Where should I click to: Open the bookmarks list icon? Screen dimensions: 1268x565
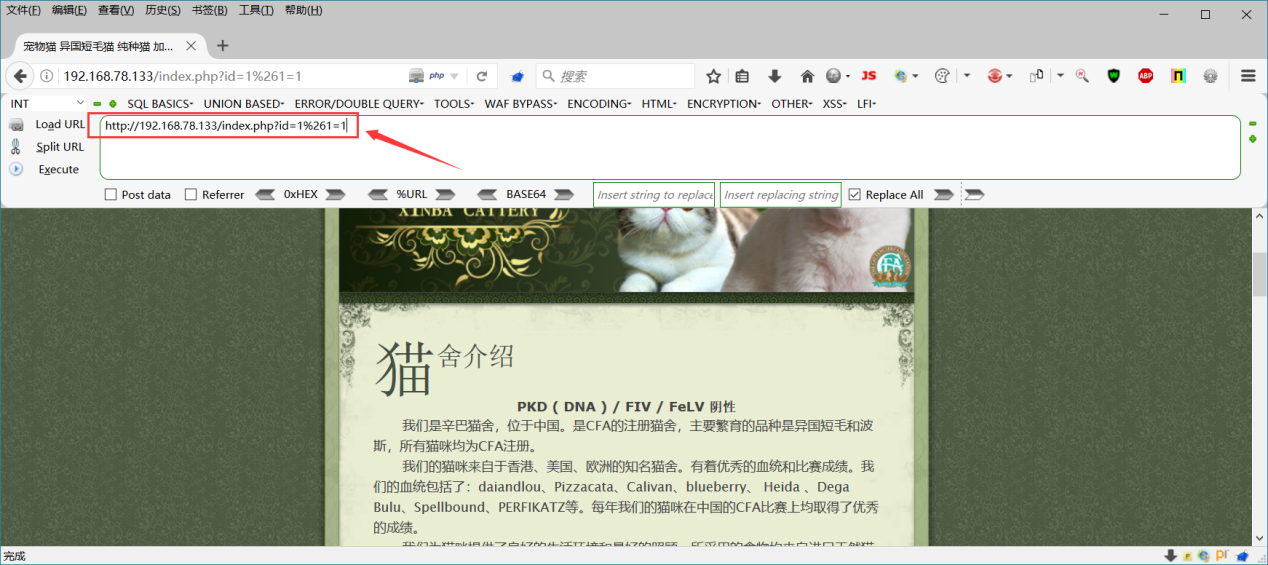pyautogui.click(x=742, y=76)
